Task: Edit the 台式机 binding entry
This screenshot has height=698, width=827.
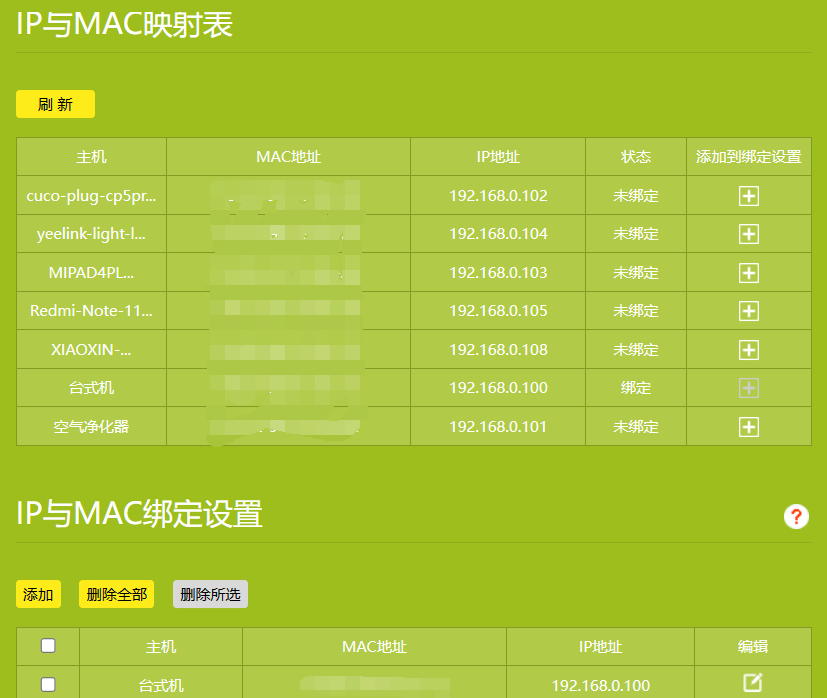Action: click(x=753, y=682)
